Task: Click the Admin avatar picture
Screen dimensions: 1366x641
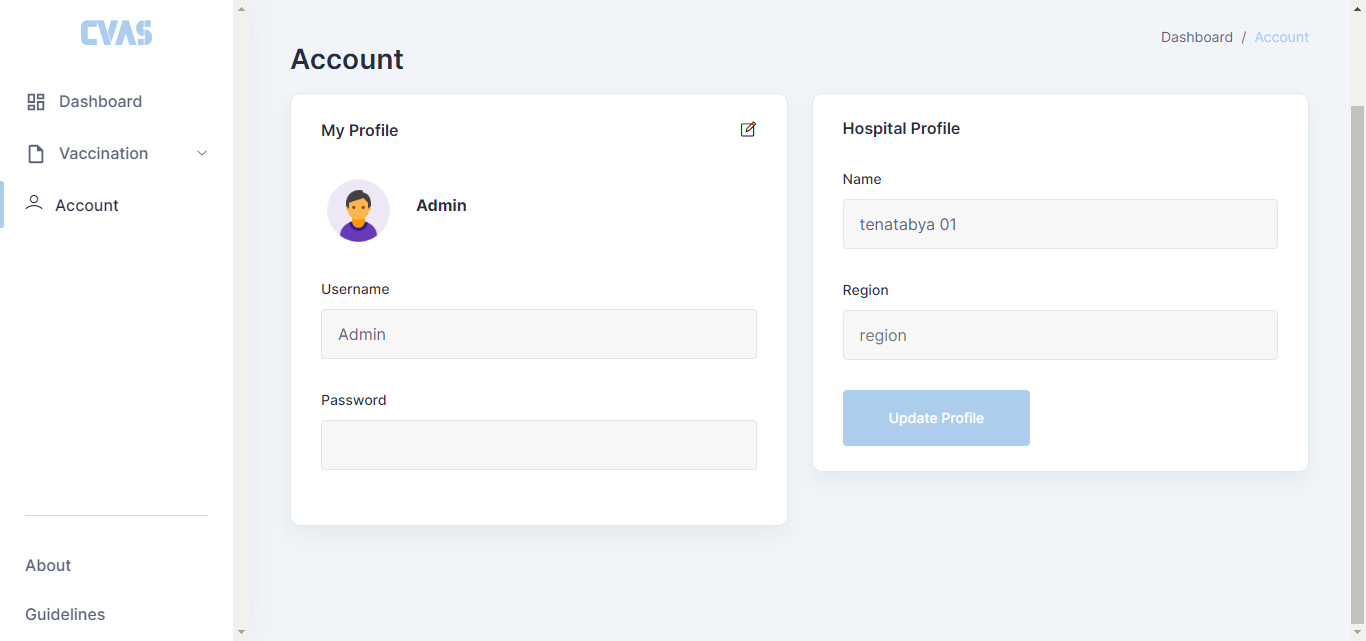Action: 358,211
